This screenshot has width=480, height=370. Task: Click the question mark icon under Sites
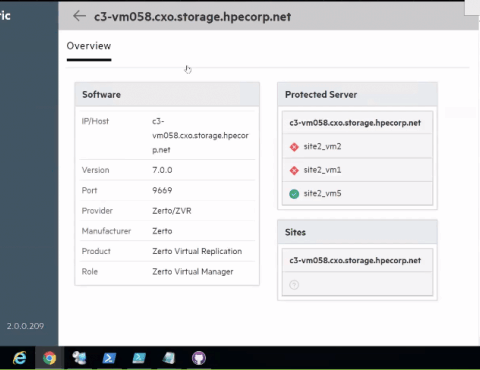[x=294, y=285]
